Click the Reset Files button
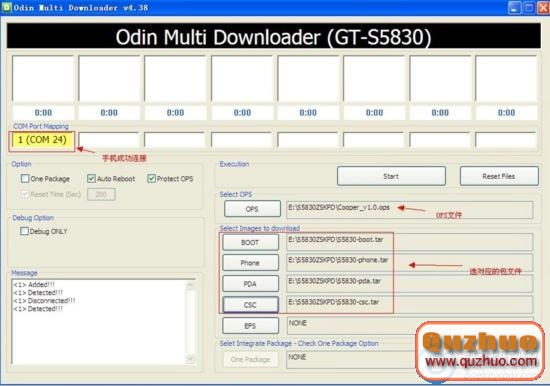 (x=499, y=176)
